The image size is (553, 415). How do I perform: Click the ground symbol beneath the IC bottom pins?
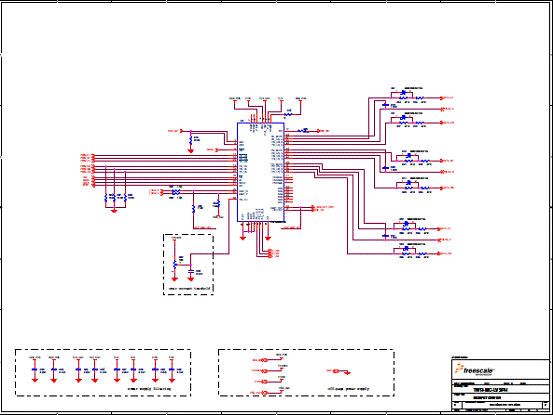[x=243, y=238]
